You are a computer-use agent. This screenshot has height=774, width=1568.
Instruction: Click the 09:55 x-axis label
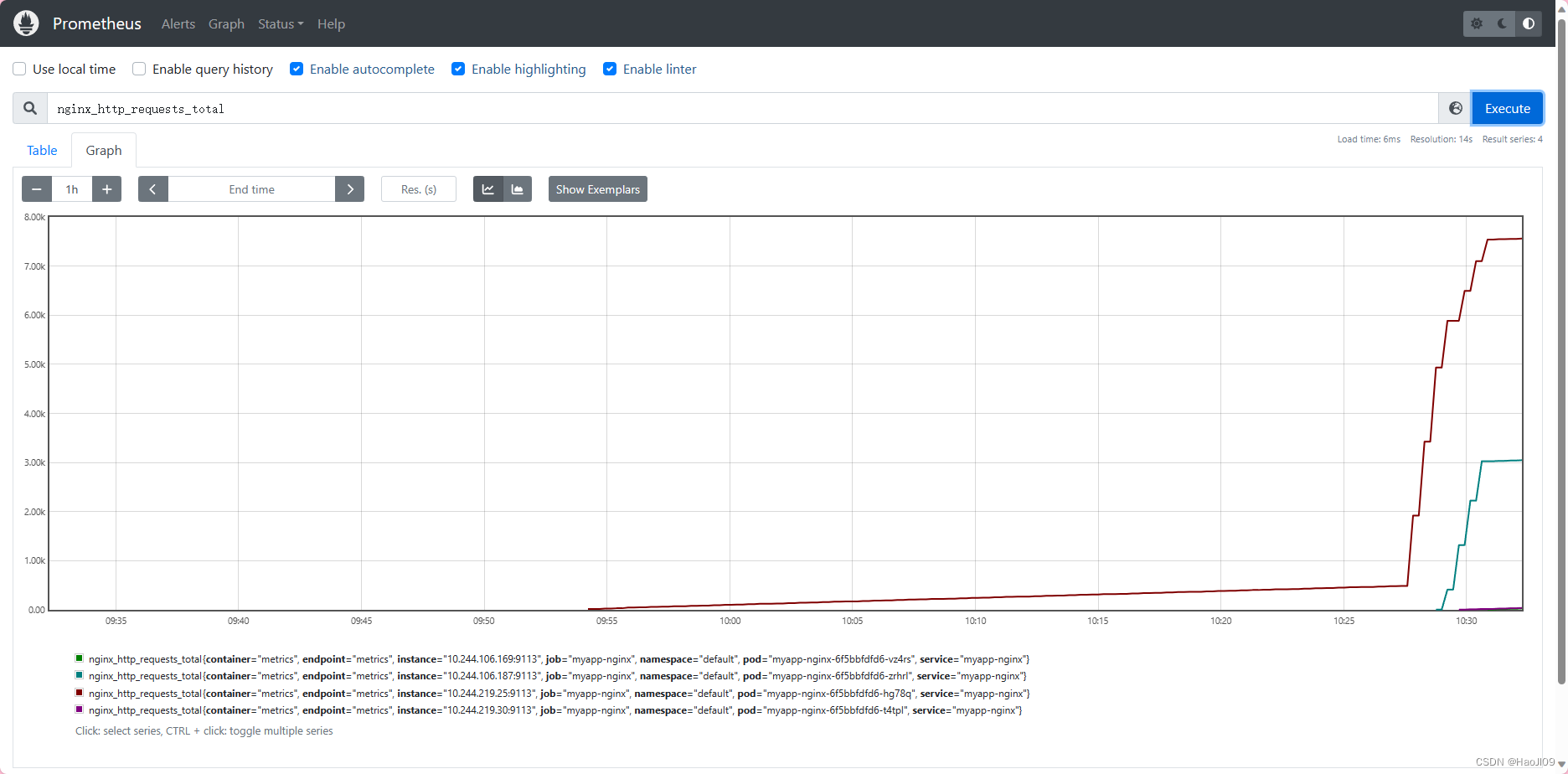coord(606,621)
